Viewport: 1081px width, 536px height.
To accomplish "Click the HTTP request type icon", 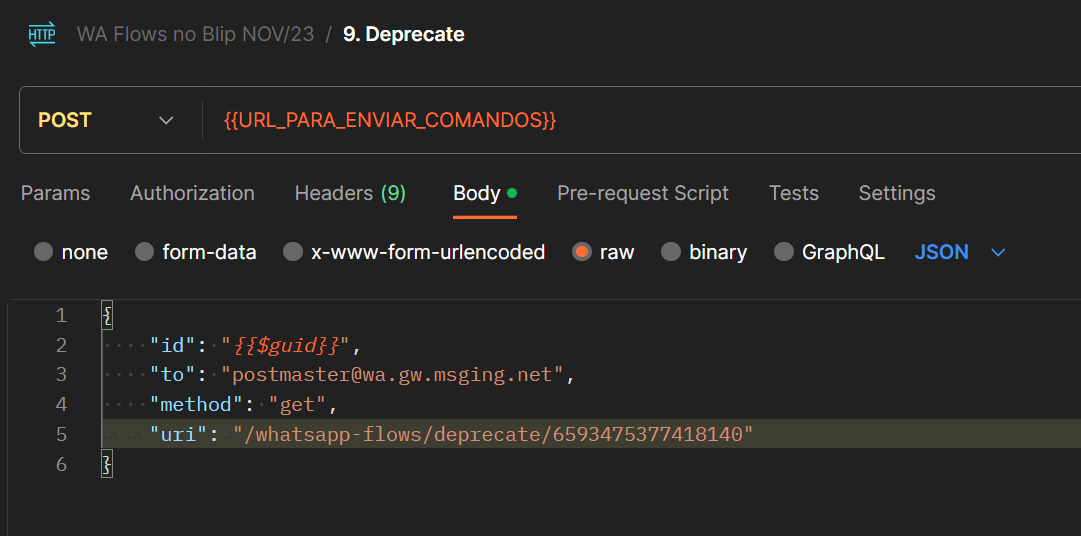I will point(41,34).
